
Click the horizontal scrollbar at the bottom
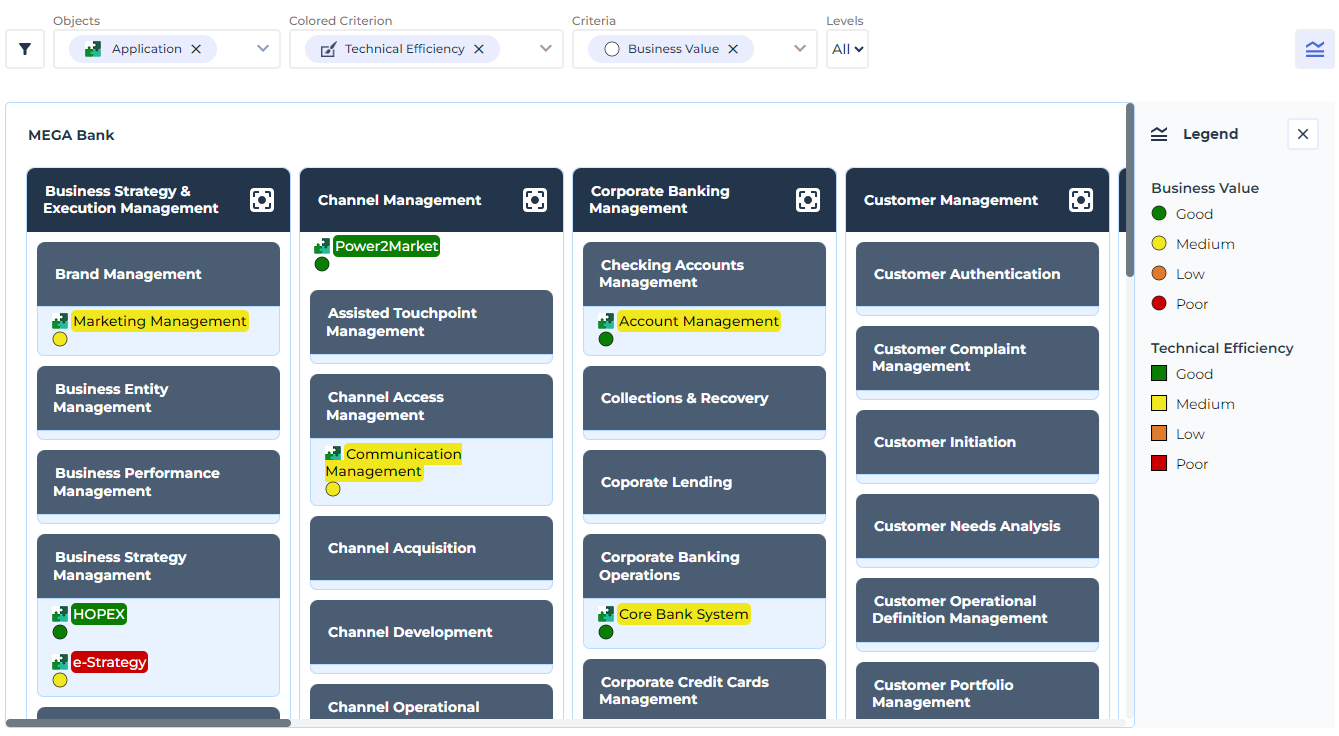(150, 722)
